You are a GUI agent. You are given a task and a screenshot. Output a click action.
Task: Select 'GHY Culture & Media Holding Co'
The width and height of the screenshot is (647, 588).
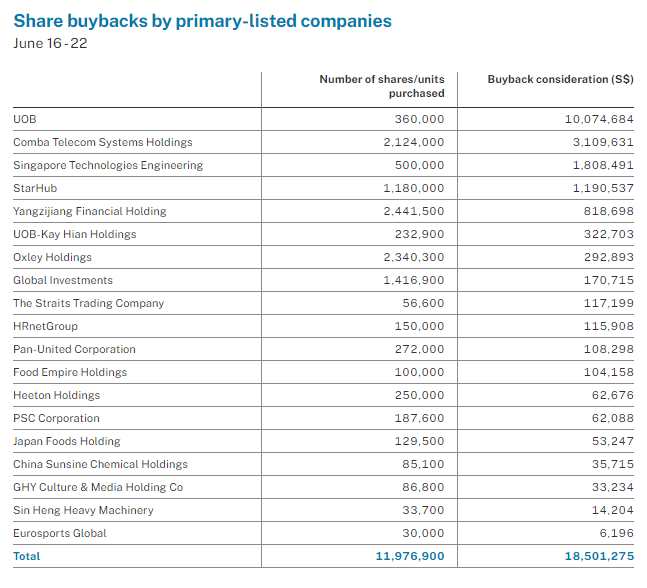coord(98,487)
